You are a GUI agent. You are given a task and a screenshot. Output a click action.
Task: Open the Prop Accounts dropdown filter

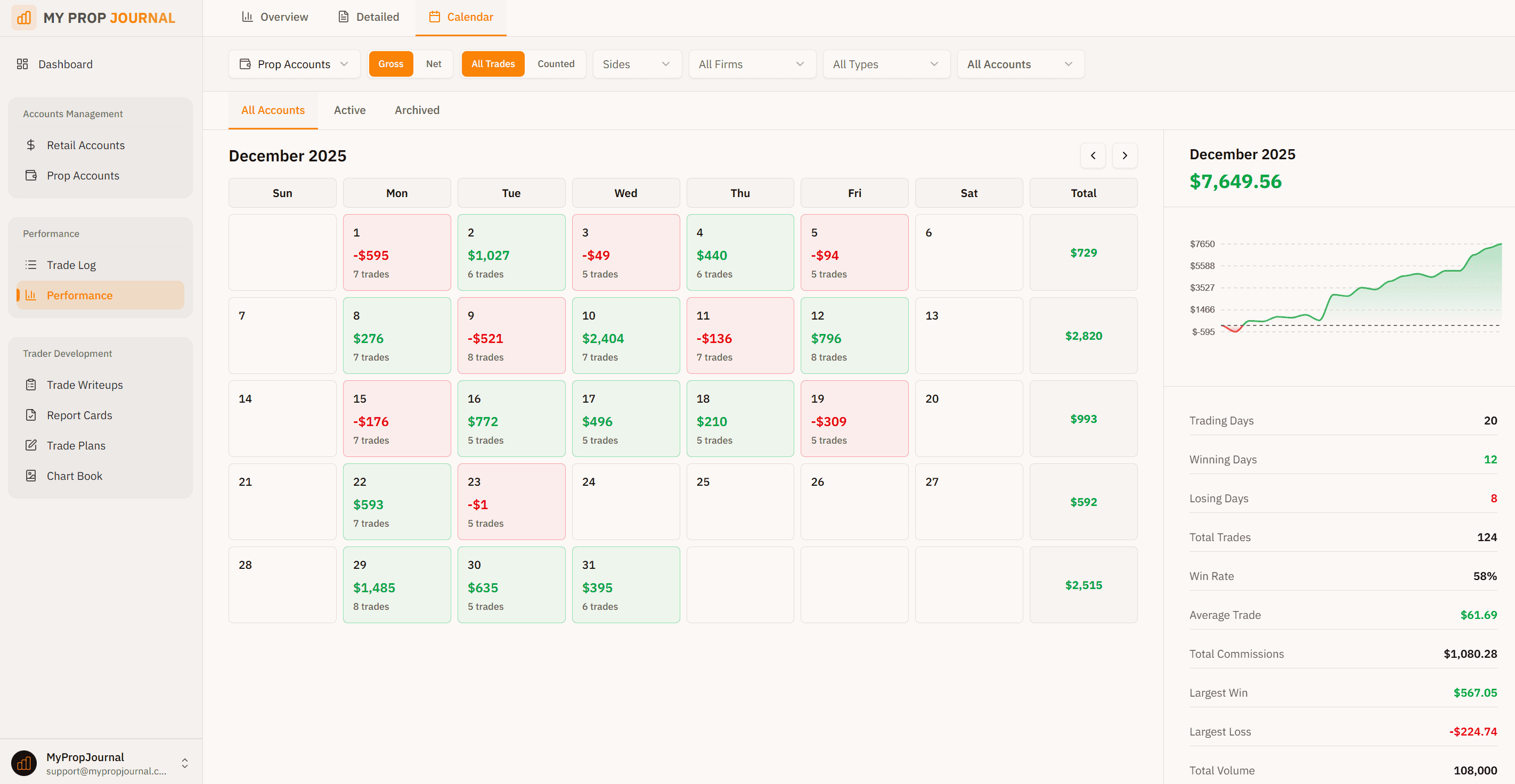tap(294, 64)
